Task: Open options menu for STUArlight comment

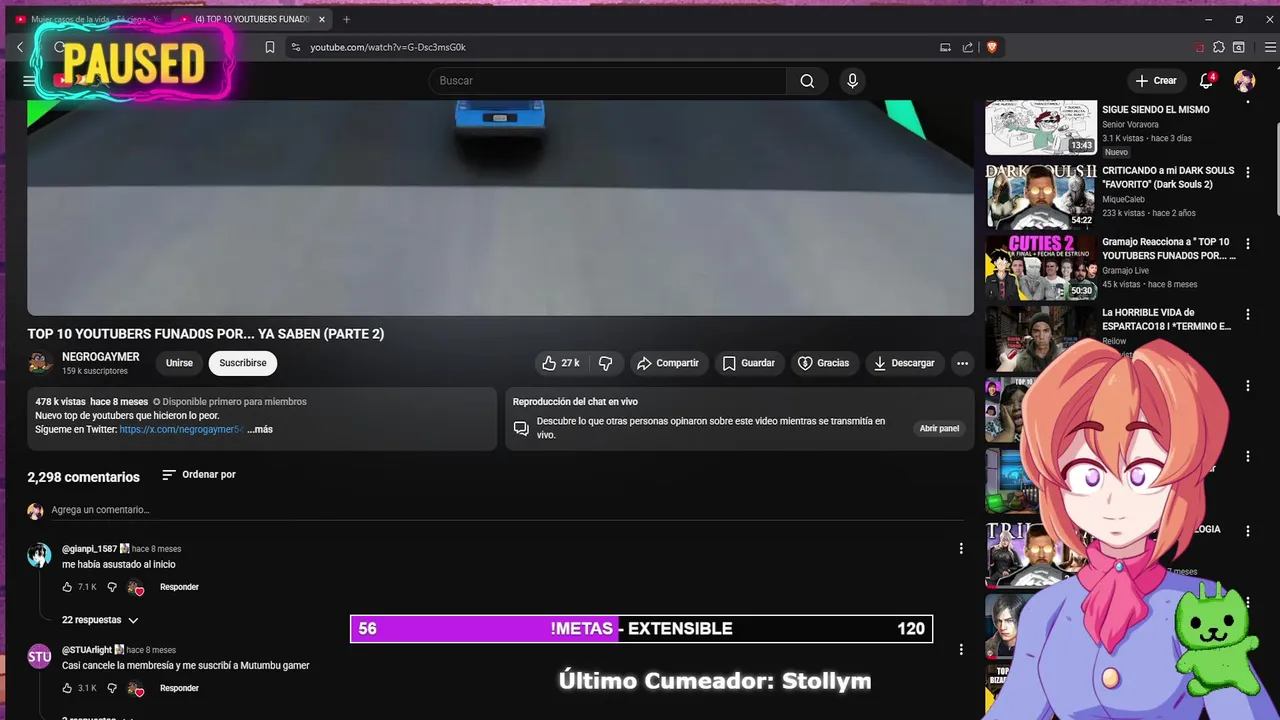Action: (x=961, y=649)
